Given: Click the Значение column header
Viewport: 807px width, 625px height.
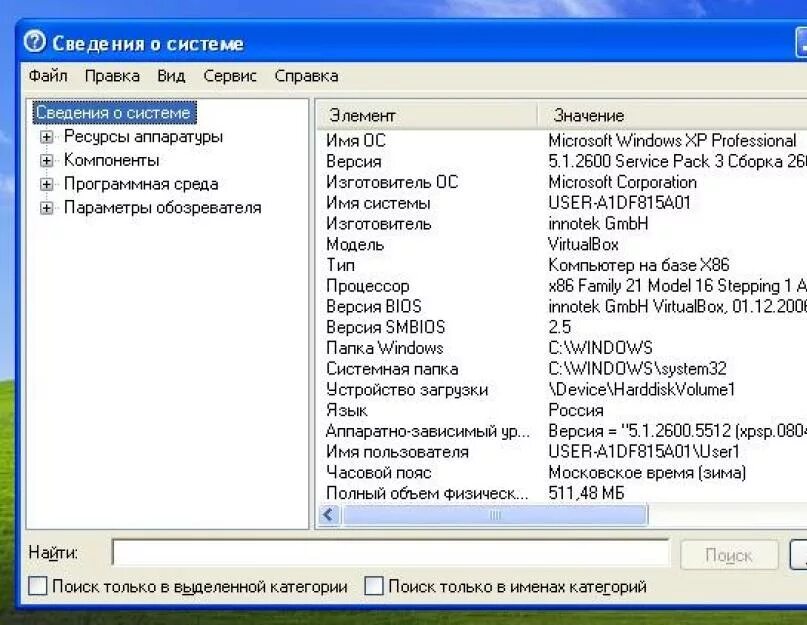Looking at the screenshot, I should pos(672,115).
